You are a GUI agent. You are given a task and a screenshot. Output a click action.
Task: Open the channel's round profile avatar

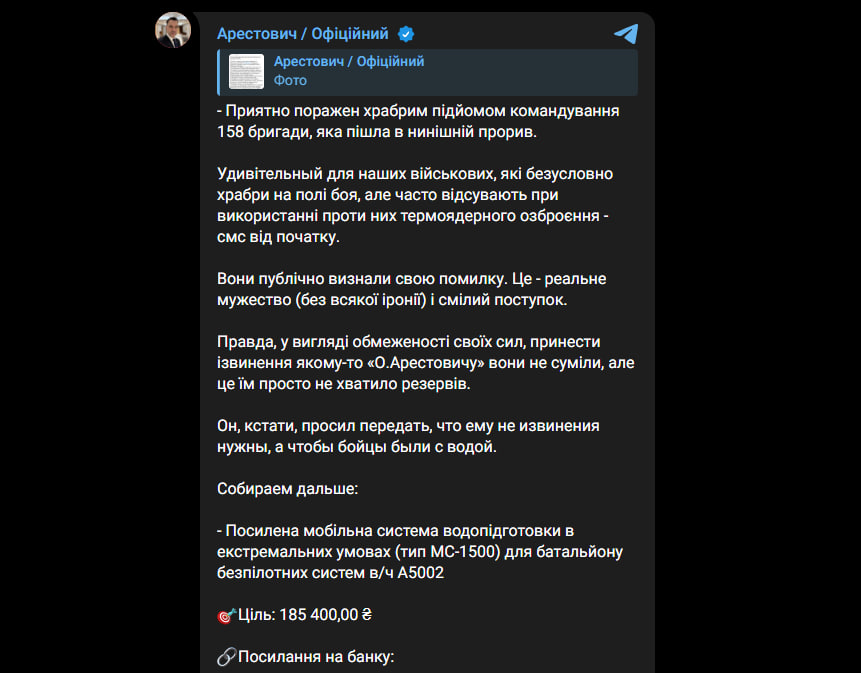point(172,31)
